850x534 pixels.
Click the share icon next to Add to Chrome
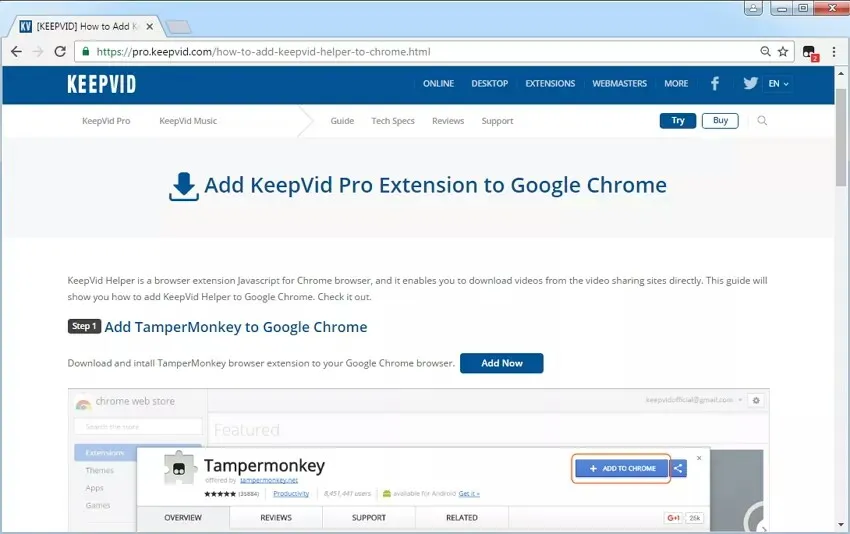pos(678,468)
